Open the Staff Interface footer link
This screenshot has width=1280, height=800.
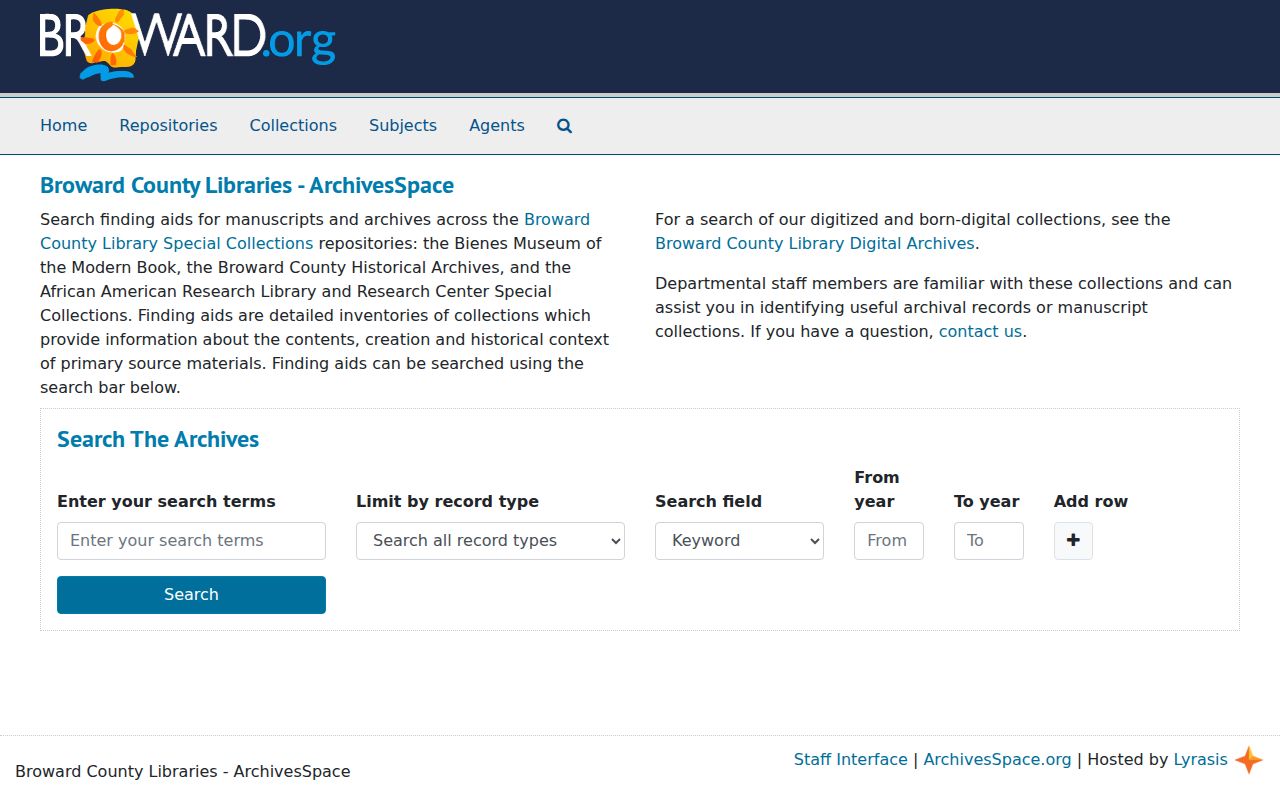[851, 759]
